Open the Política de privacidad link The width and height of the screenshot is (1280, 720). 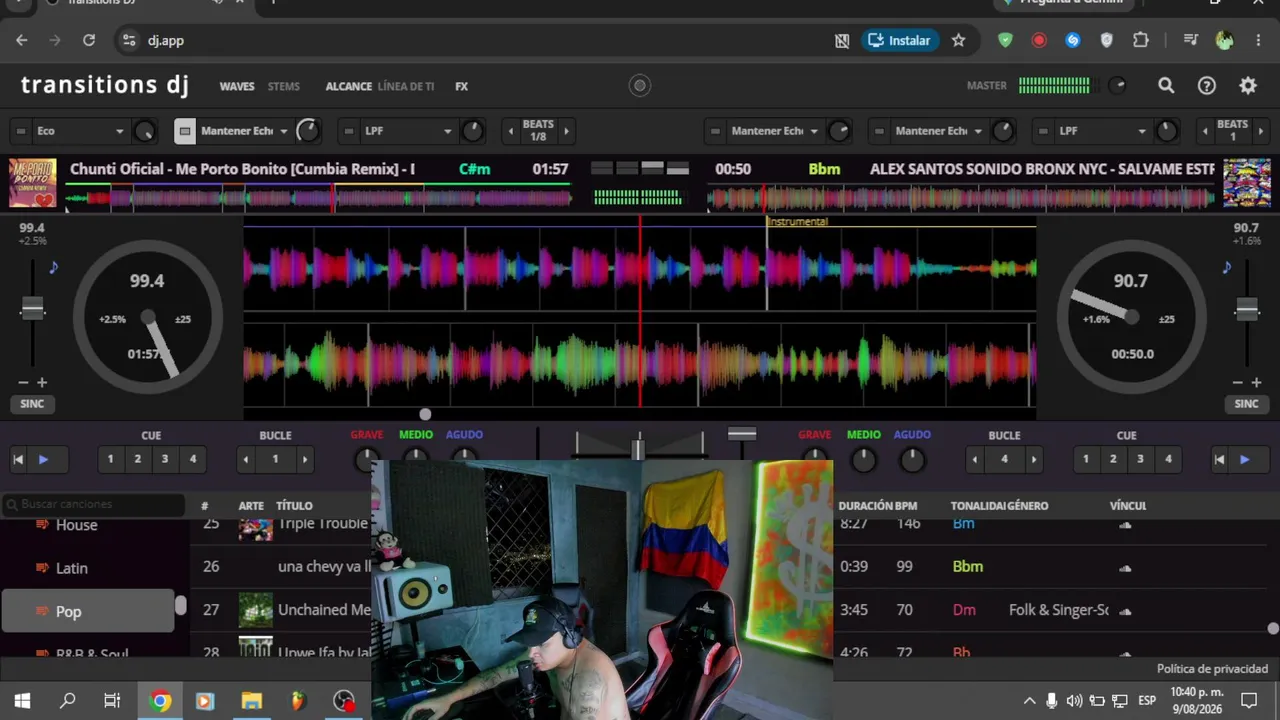point(1212,669)
